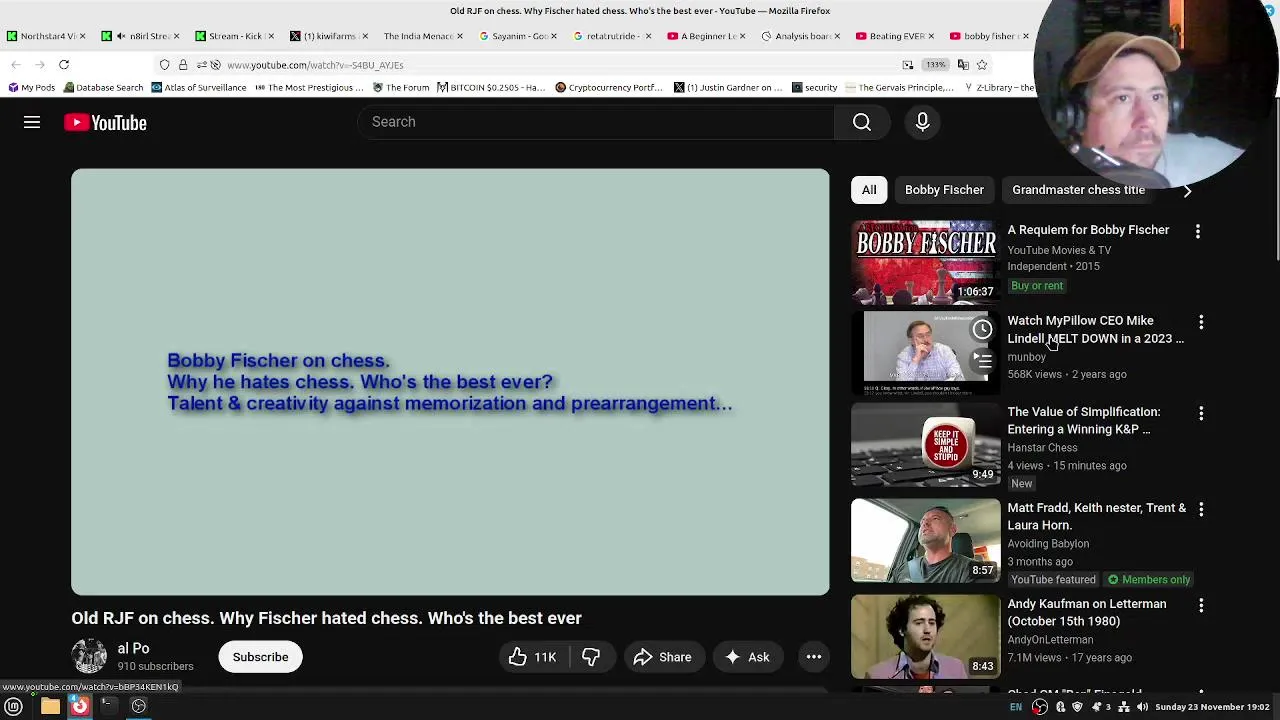Go to YouTube home via logo
Image resolution: width=1280 pixels, height=720 pixels.
[105, 122]
